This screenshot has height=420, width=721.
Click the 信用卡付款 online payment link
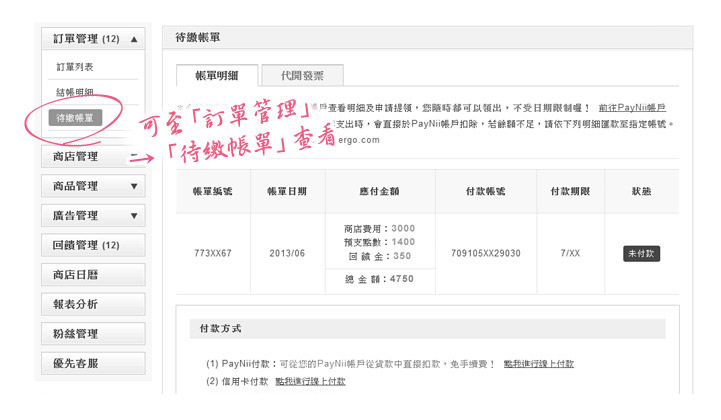(x=310, y=381)
